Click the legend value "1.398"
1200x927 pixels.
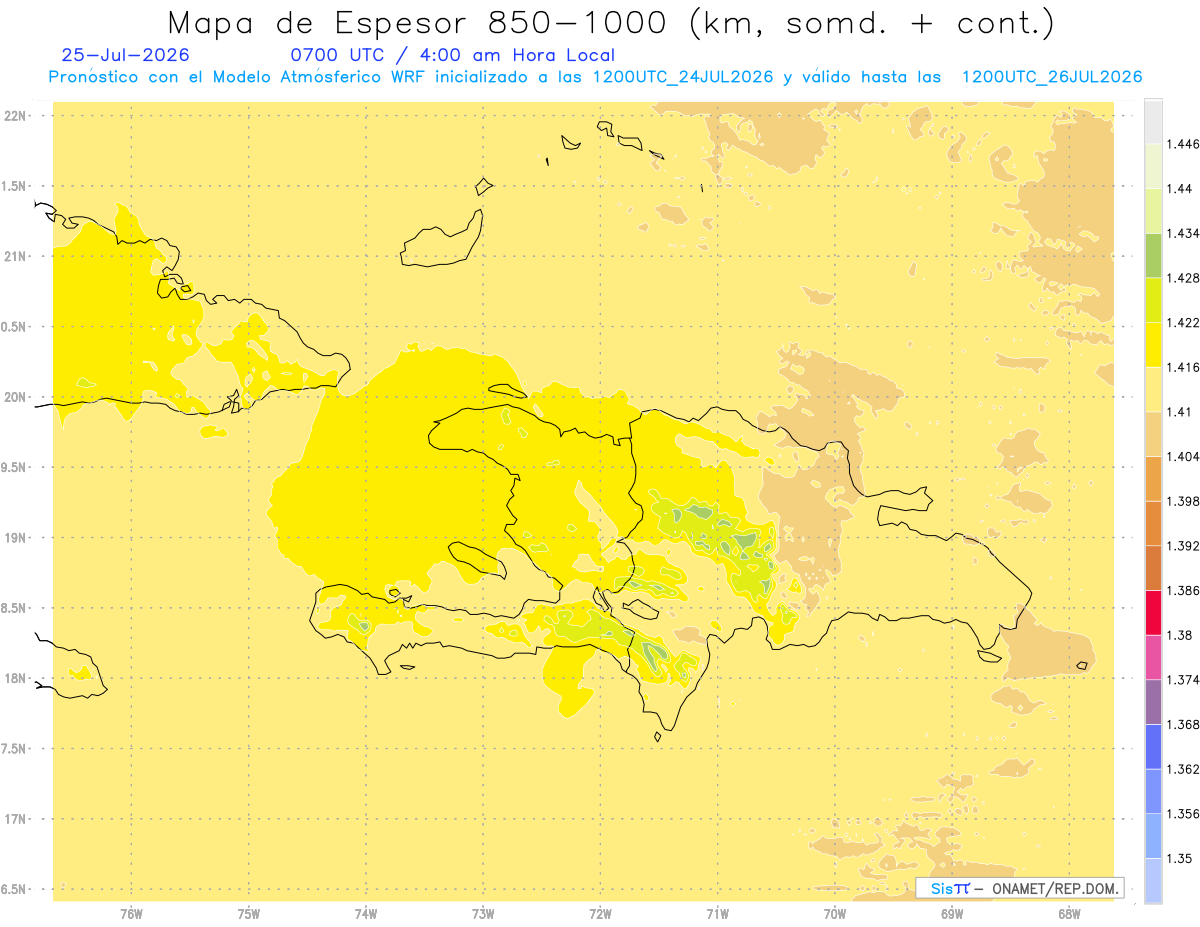pos(1183,501)
